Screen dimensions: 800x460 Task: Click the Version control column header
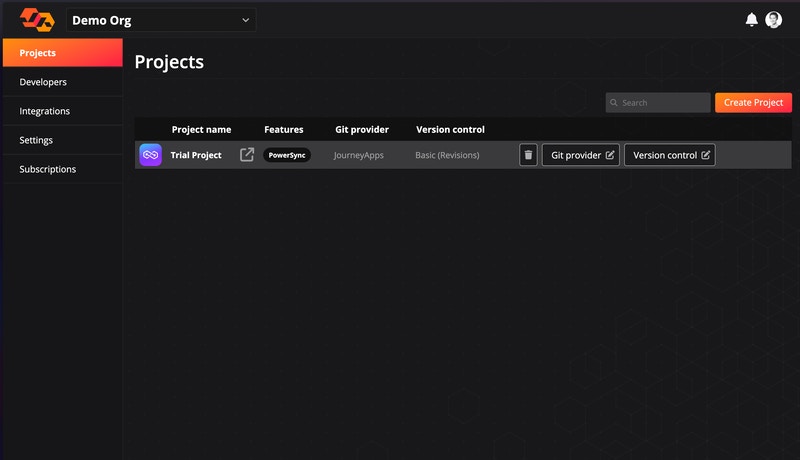(x=450, y=130)
